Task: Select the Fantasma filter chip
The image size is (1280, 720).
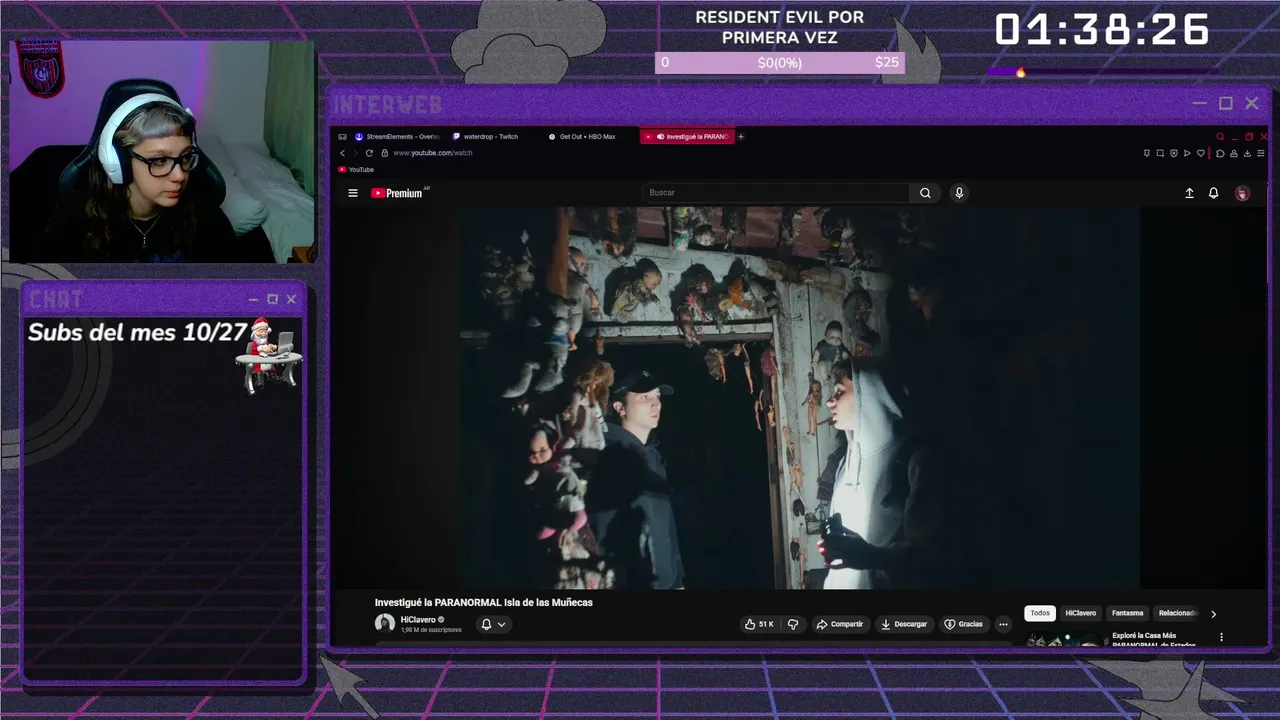Action: click(1127, 613)
